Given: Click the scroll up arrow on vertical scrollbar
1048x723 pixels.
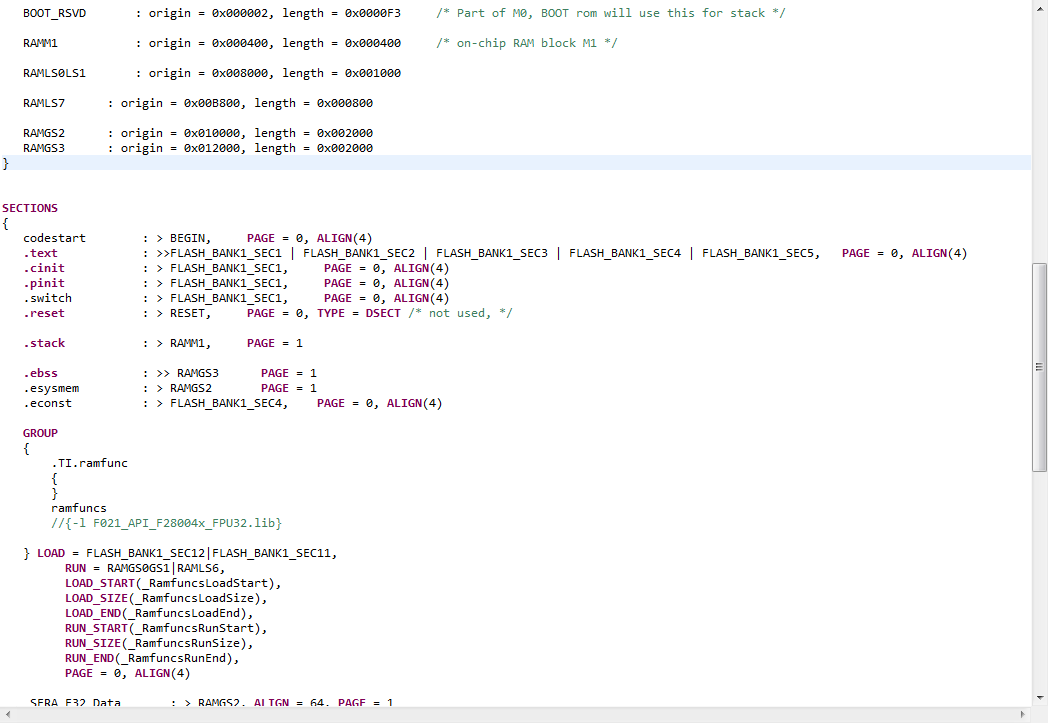Looking at the screenshot, I should (x=1040, y=8).
